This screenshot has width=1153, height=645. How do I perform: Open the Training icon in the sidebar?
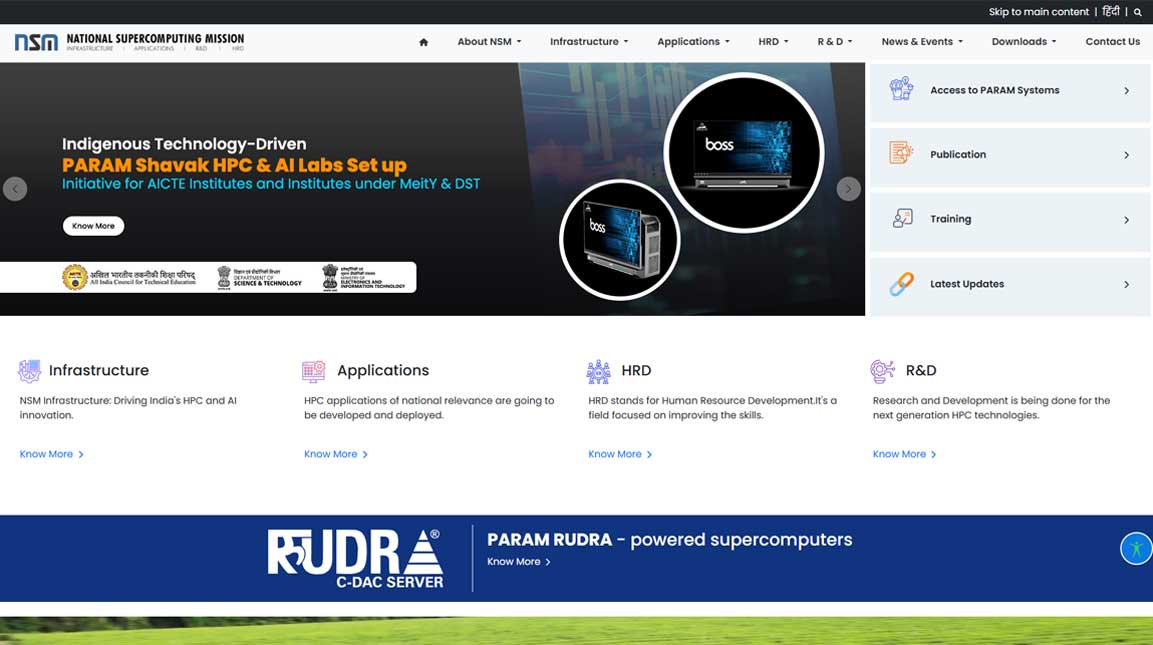(x=899, y=218)
